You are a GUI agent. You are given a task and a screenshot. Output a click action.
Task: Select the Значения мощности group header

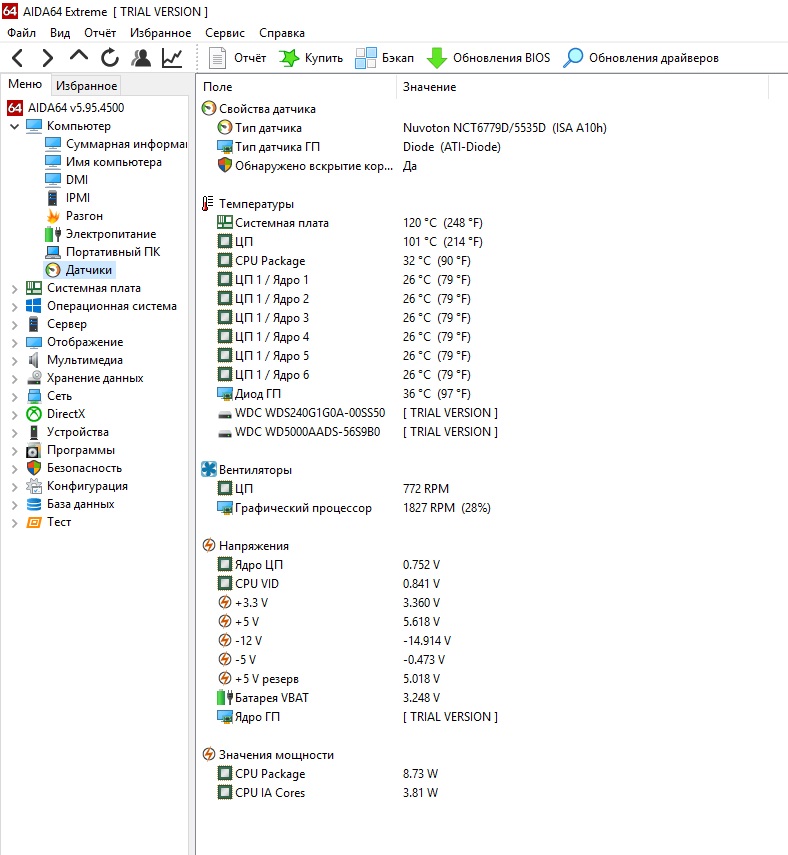pos(268,755)
